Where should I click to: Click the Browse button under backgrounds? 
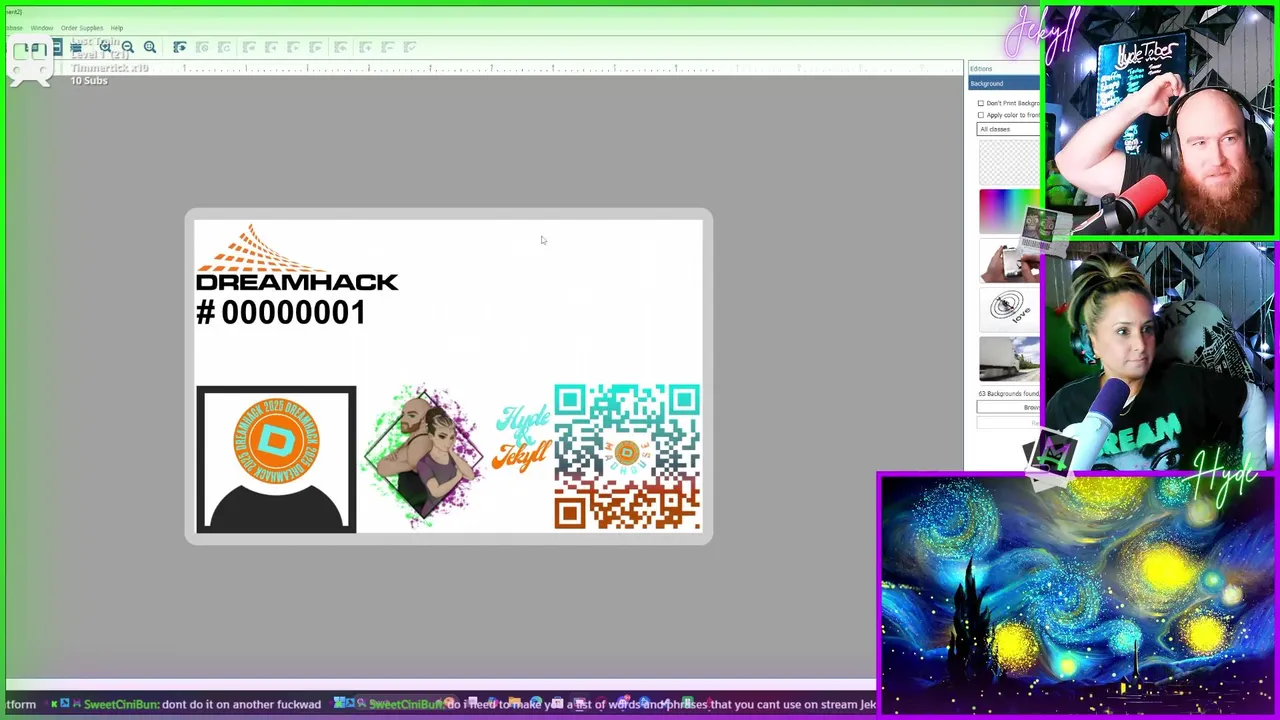pyautogui.click(x=1009, y=407)
